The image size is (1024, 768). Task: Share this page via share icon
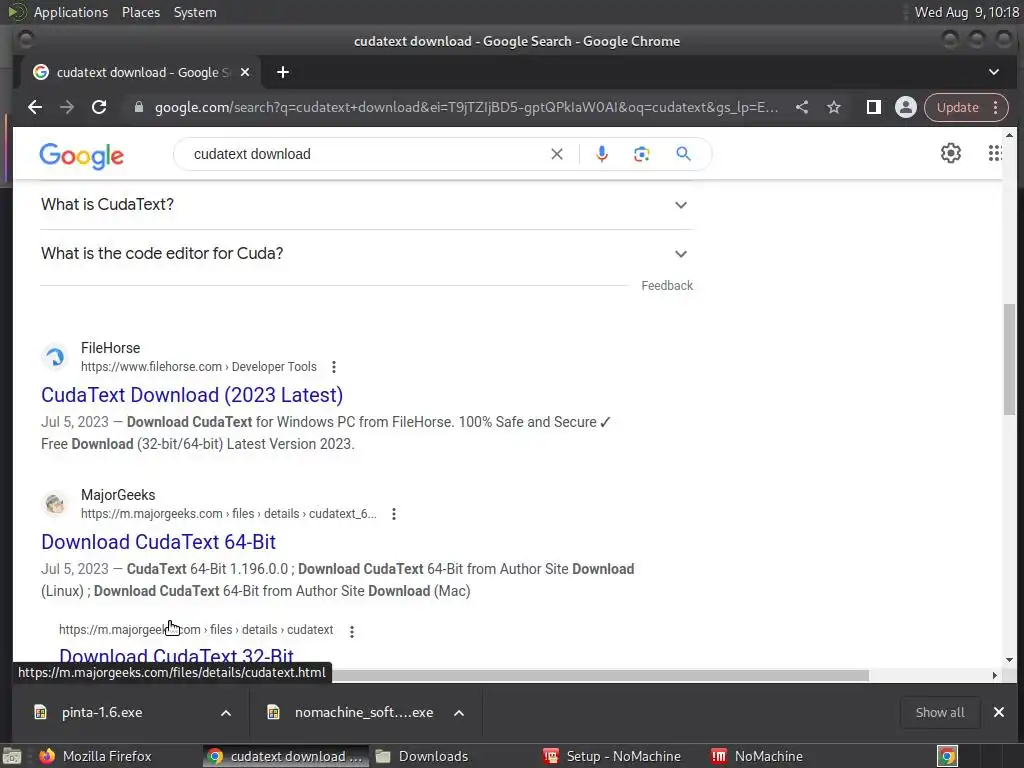coord(802,108)
